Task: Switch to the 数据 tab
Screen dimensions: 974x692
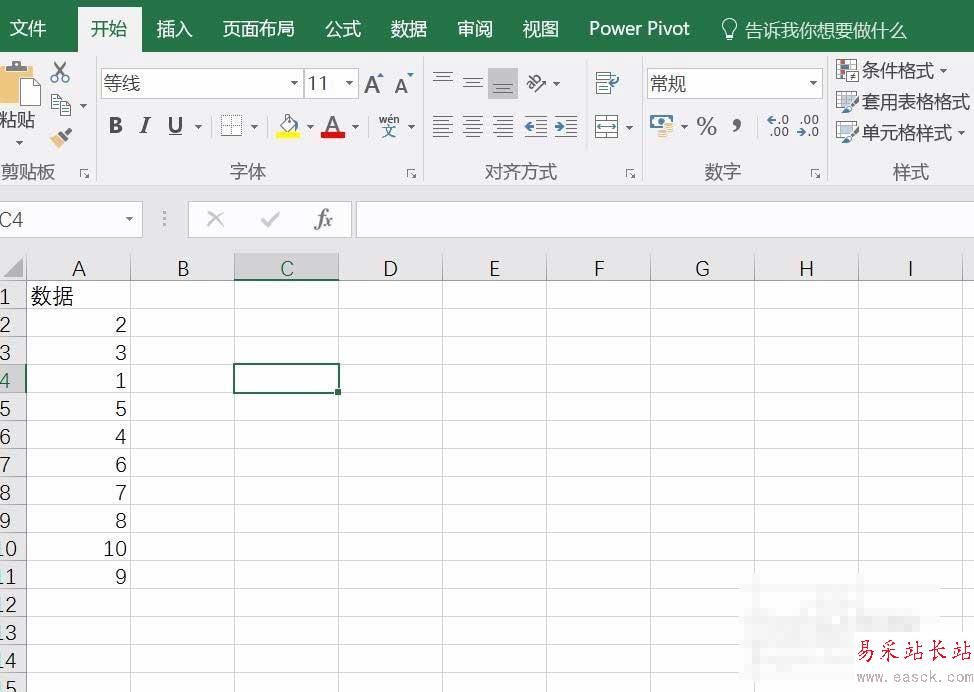Action: point(409,29)
